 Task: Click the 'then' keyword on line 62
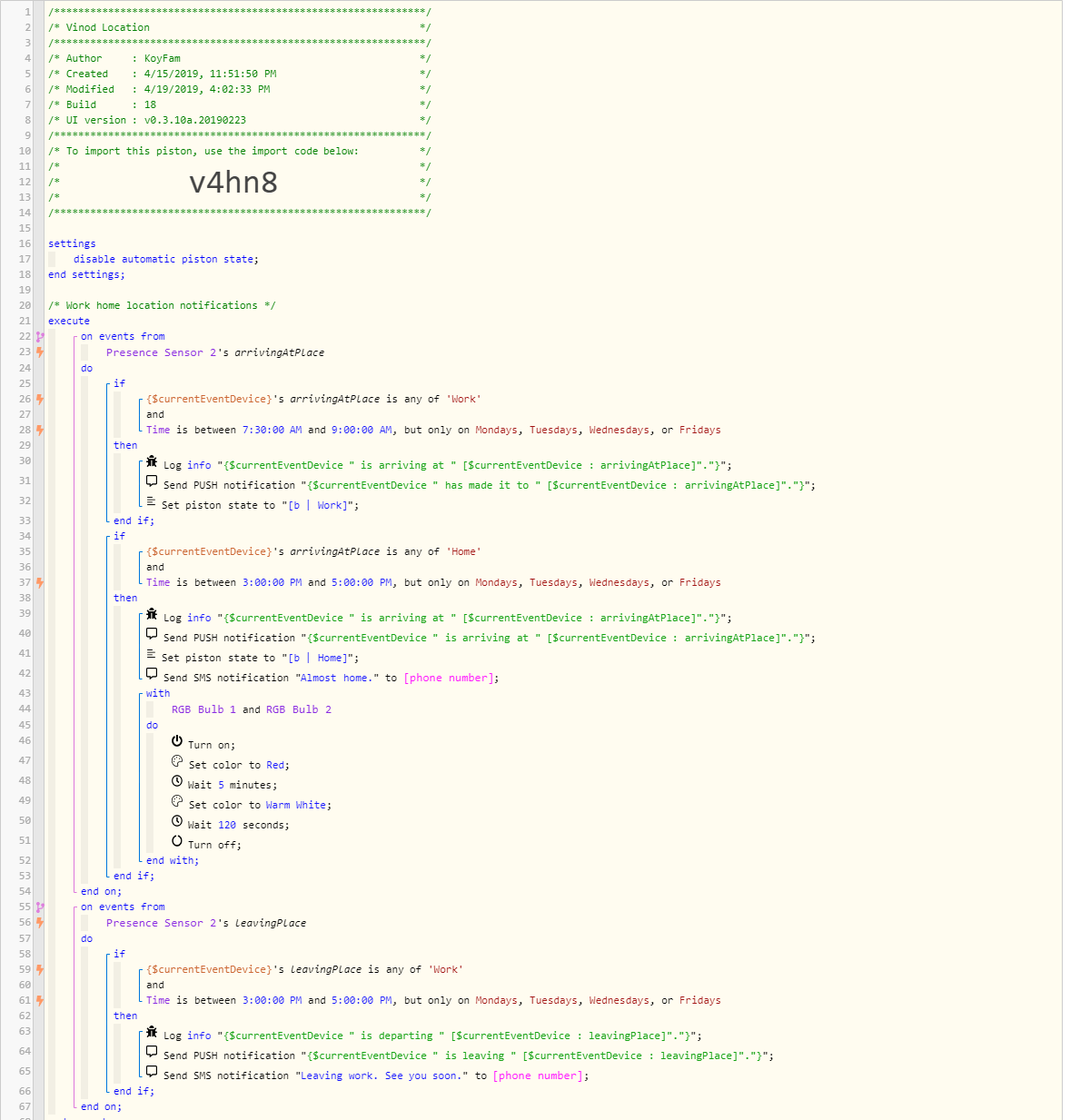point(125,1016)
